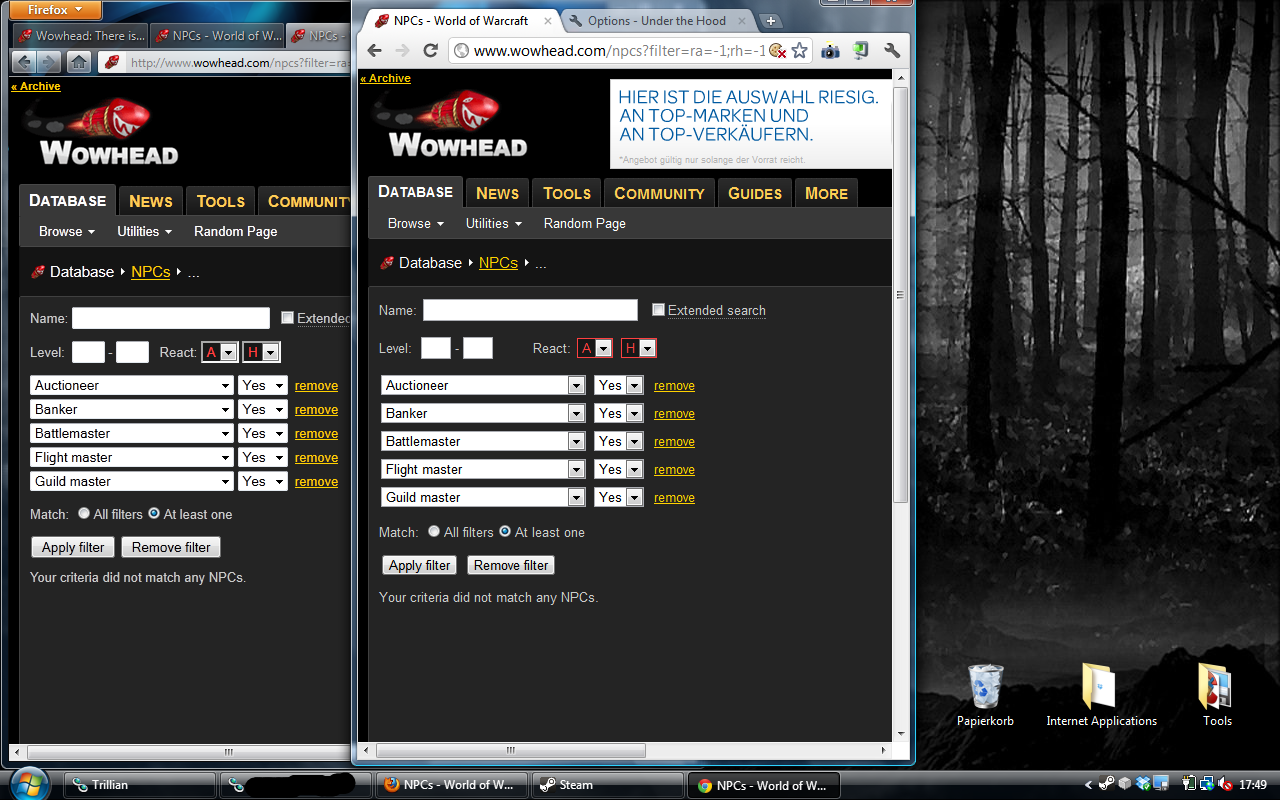Open the Auctioneer filter dropdown in Firefox window

pyautogui.click(x=132, y=385)
